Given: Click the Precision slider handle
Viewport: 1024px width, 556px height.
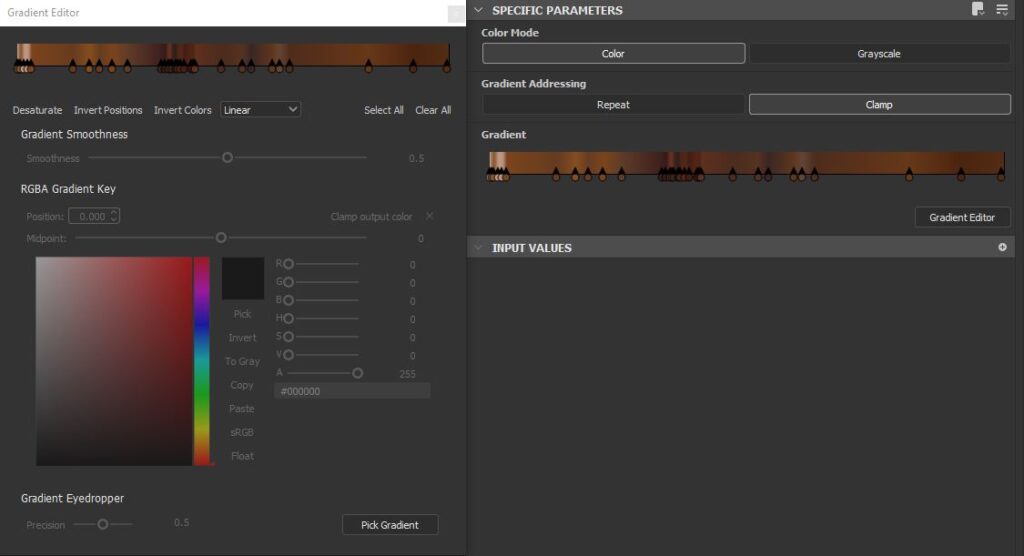Looking at the screenshot, I should pyautogui.click(x=103, y=524).
